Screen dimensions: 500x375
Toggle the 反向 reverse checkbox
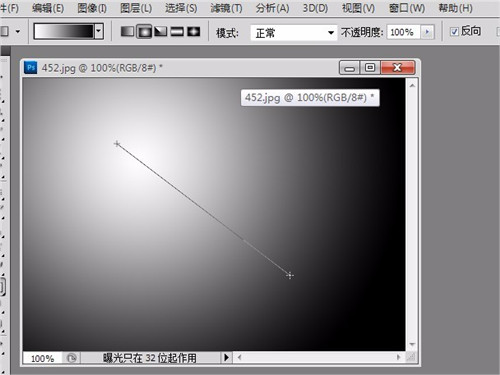pos(454,32)
